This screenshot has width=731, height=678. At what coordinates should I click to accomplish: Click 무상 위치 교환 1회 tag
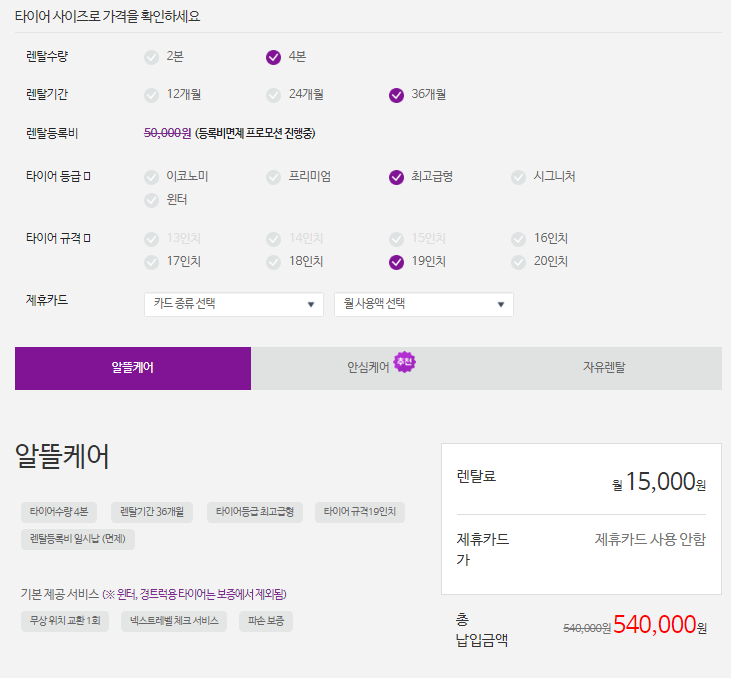click(65, 621)
